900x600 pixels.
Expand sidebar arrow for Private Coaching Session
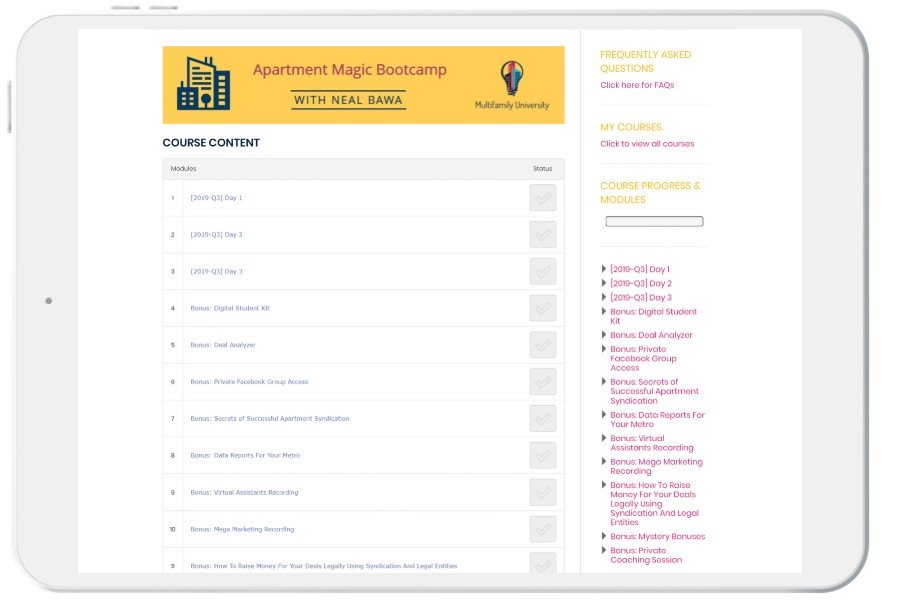tap(603, 551)
